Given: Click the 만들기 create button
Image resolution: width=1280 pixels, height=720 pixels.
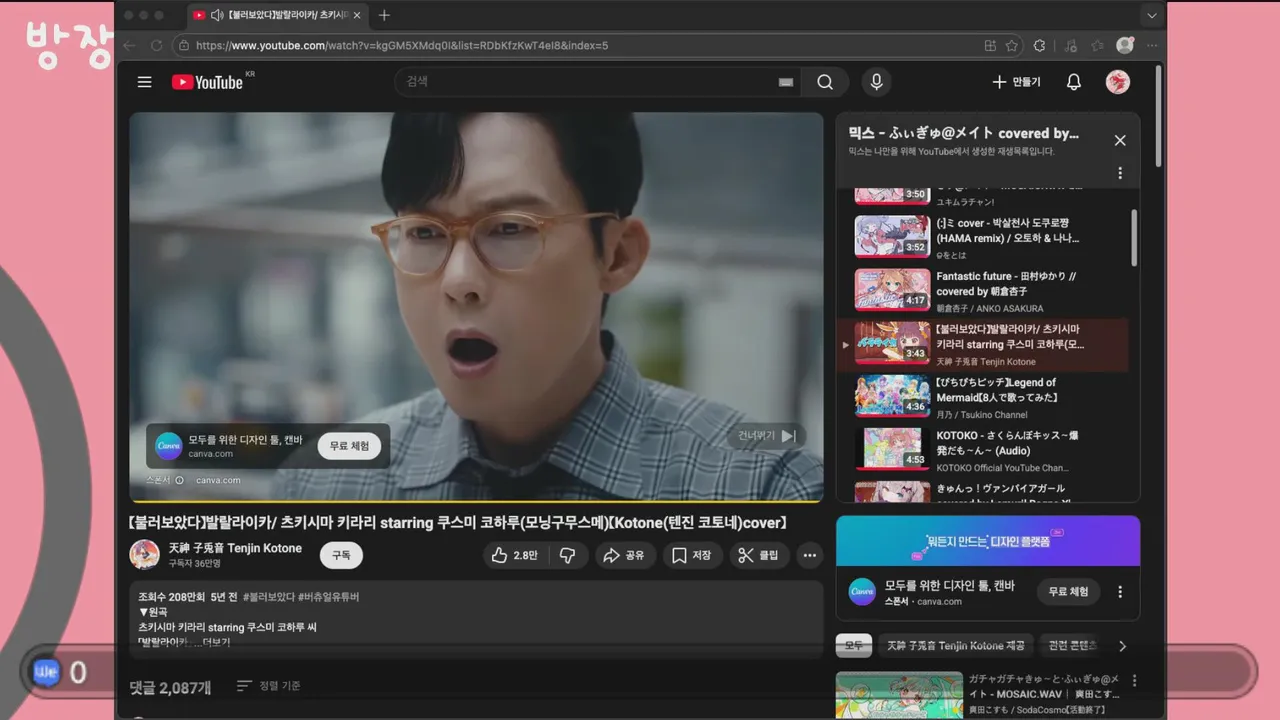Looking at the screenshot, I should pos(1016,82).
